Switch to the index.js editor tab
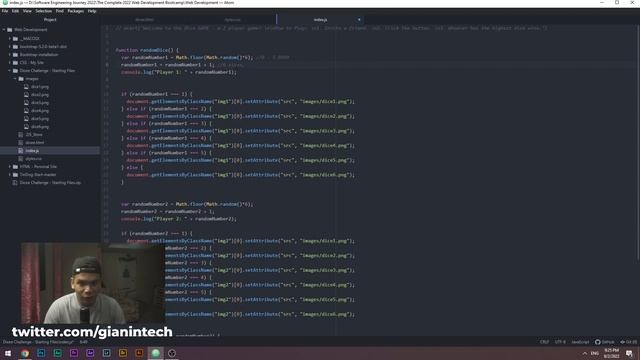The height and width of the screenshot is (360, 640). coord(320,20)
